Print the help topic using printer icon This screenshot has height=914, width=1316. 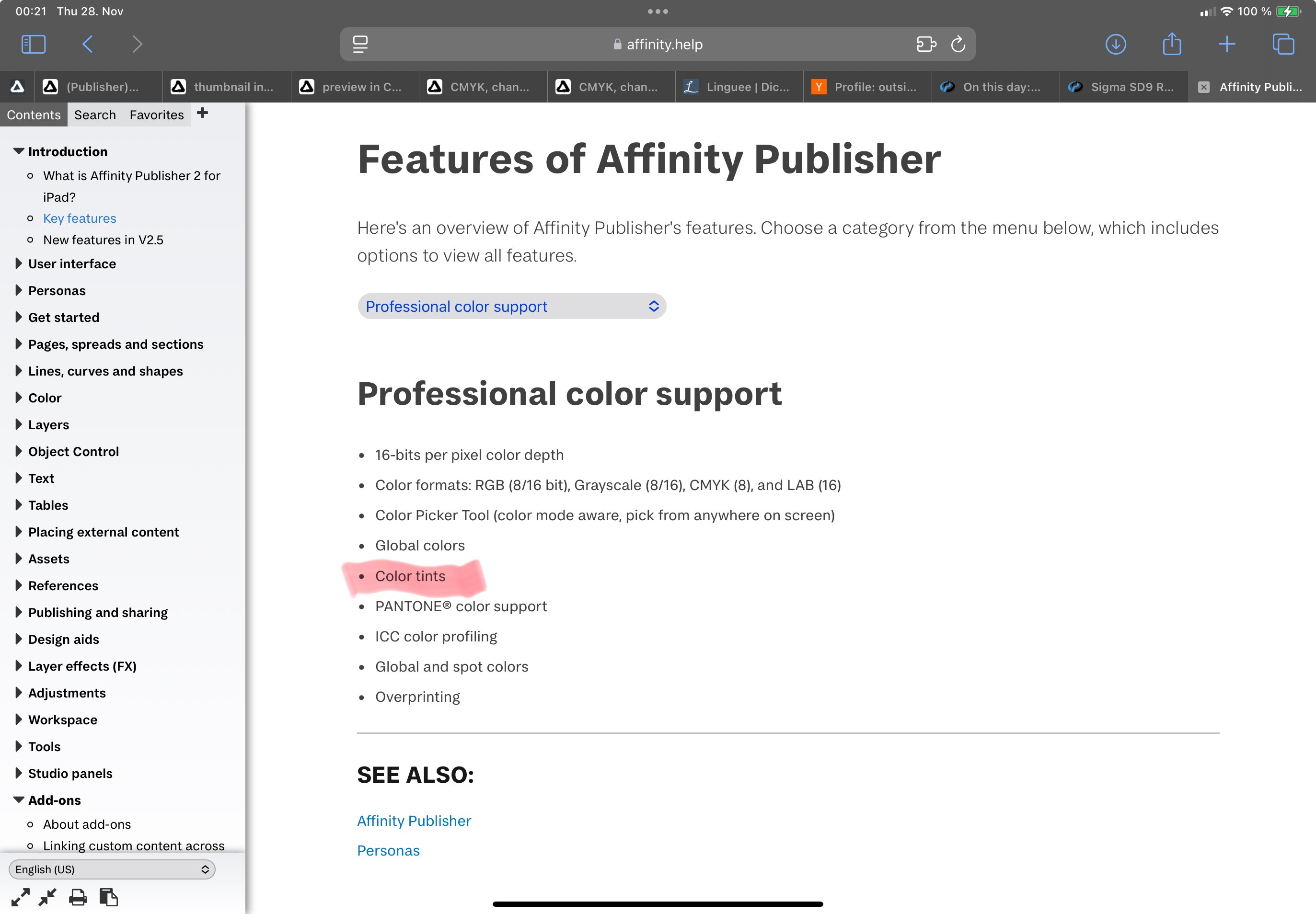coord(78,897)
